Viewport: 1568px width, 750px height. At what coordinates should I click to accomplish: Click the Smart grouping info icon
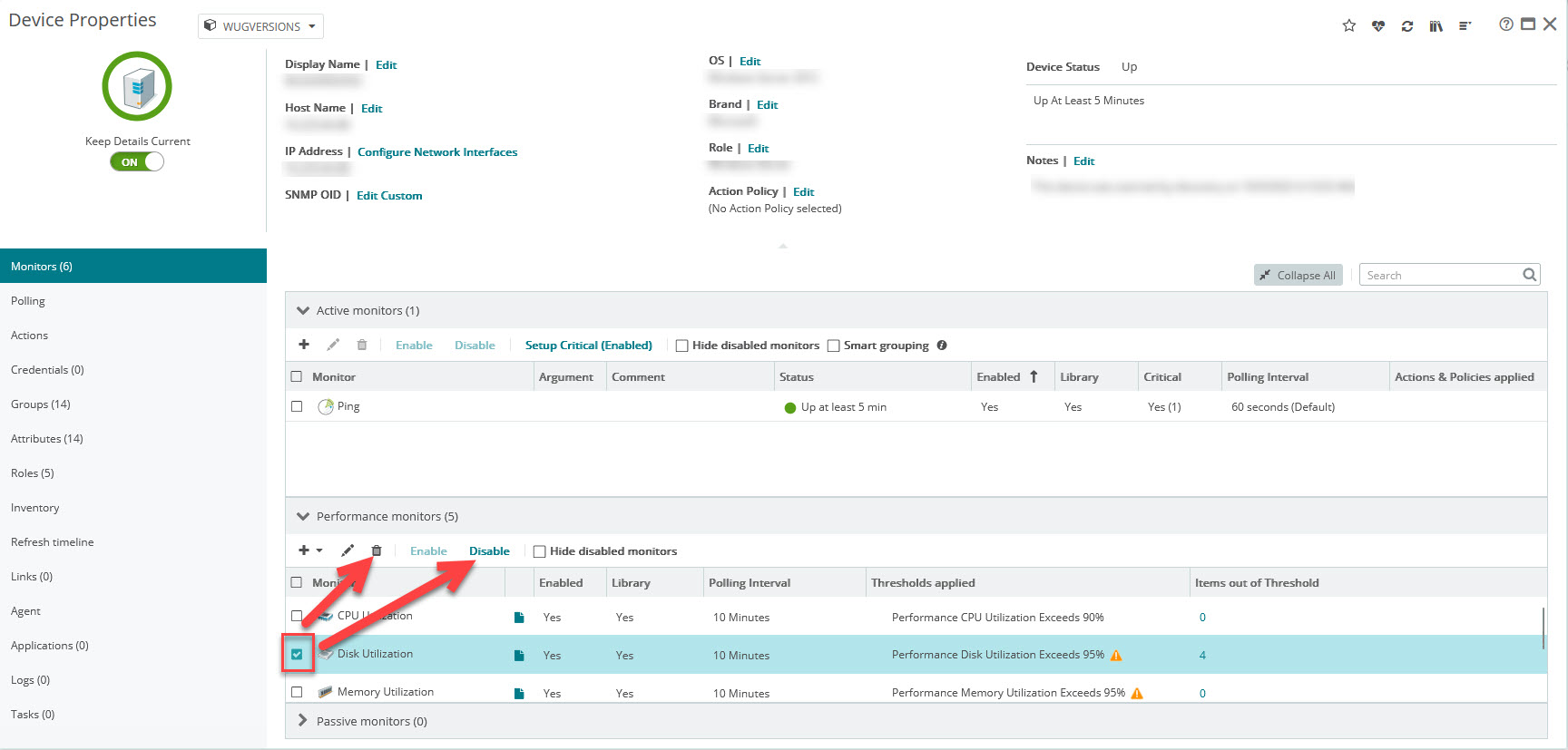point(942,345)
